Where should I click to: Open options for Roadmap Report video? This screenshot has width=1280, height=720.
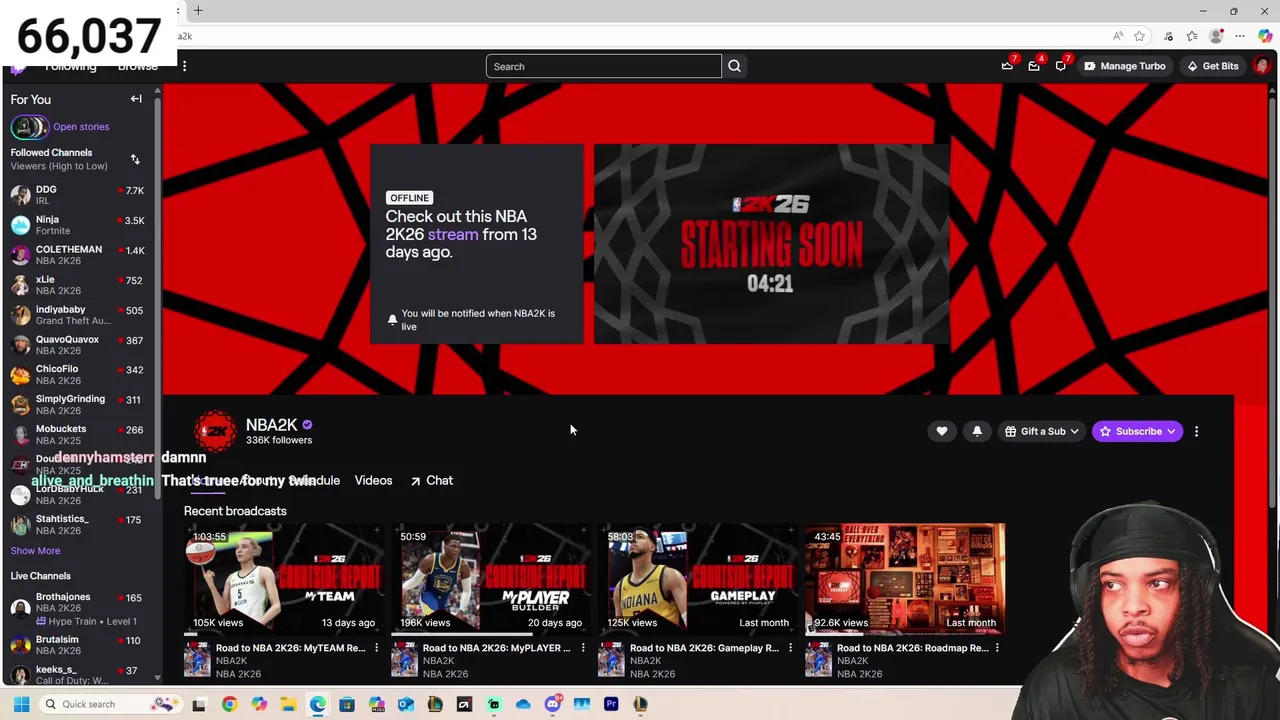click(x=997, y=648)
